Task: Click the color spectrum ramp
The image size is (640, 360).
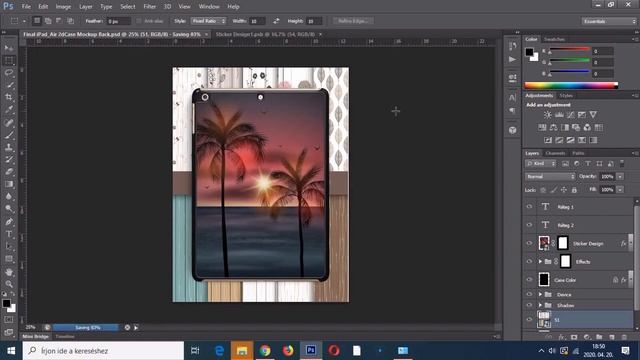Action: click(571, 85)
